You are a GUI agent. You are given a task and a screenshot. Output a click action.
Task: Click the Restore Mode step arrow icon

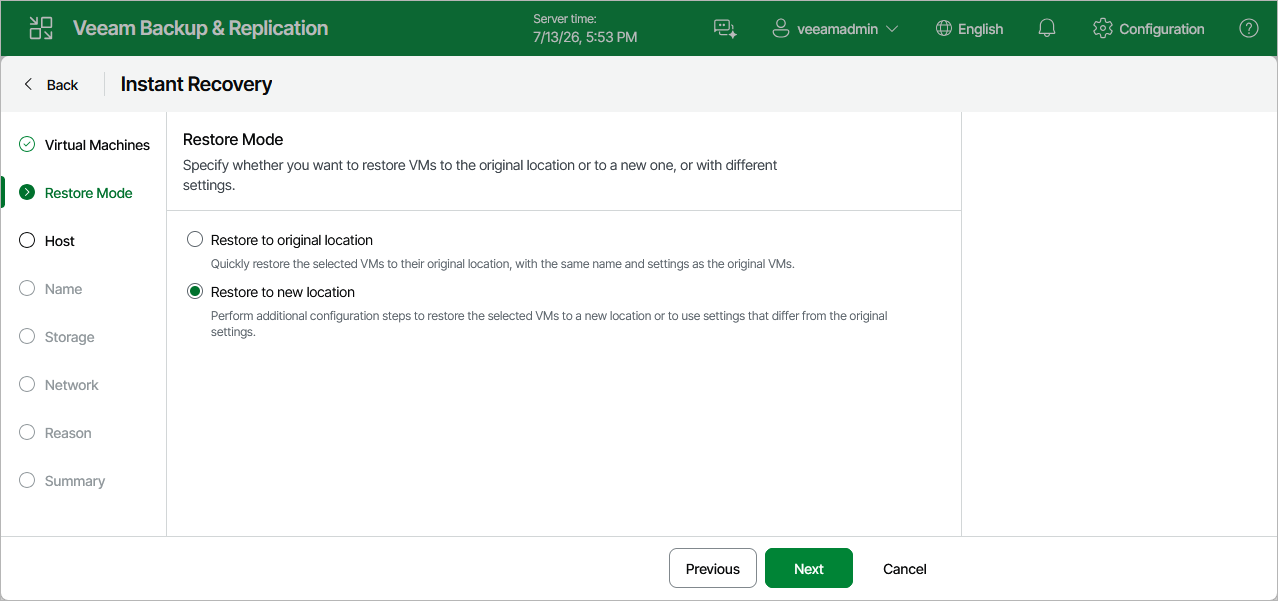point(27,193)
